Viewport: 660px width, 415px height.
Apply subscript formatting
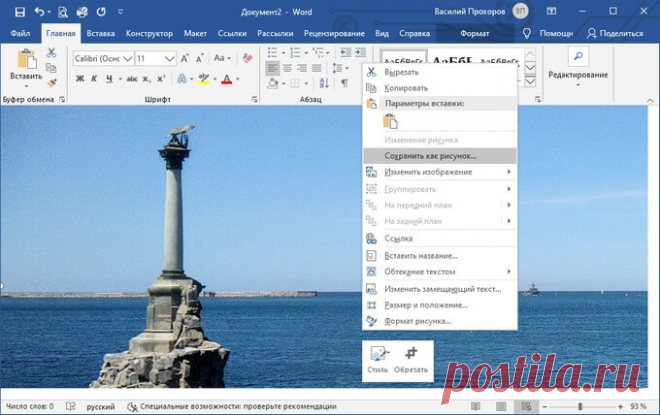pyautogui.click(x=146, y=79)
